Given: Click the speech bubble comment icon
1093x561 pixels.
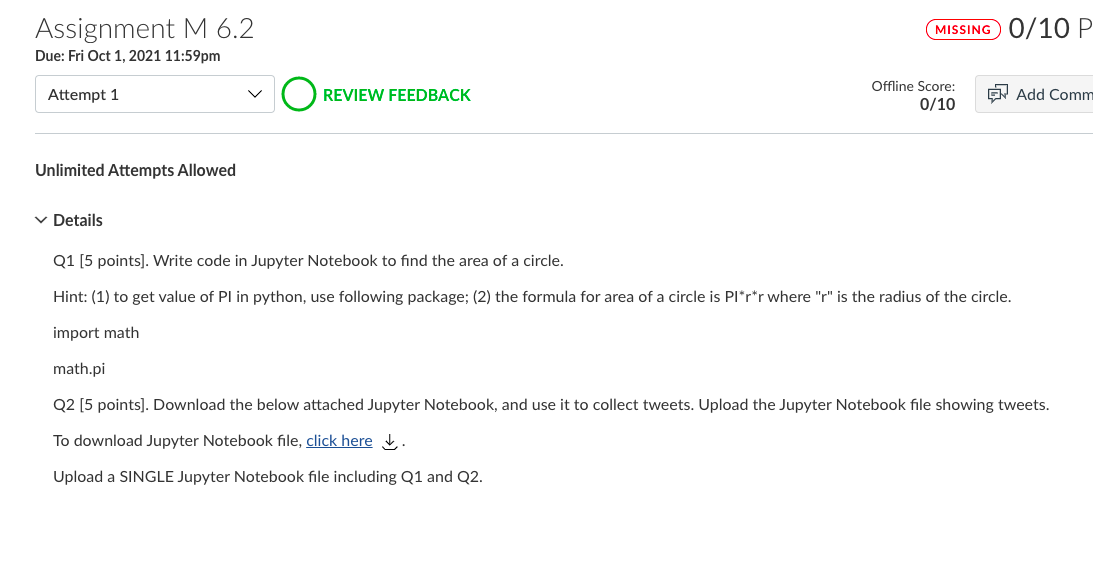Looking at the screenshot, I should click(x=998, y=94).
